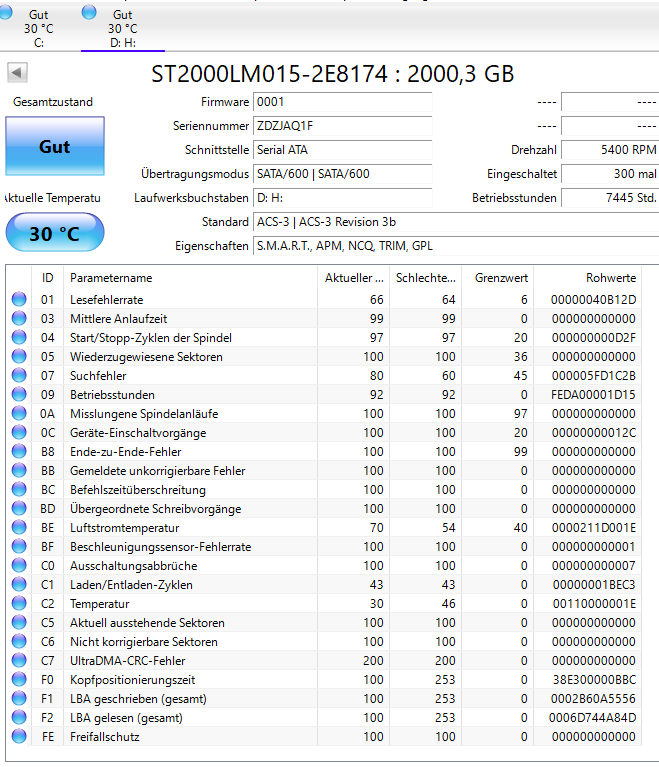Click the Firmware field 0001
The image size is (659, 767).
[342, 102]
